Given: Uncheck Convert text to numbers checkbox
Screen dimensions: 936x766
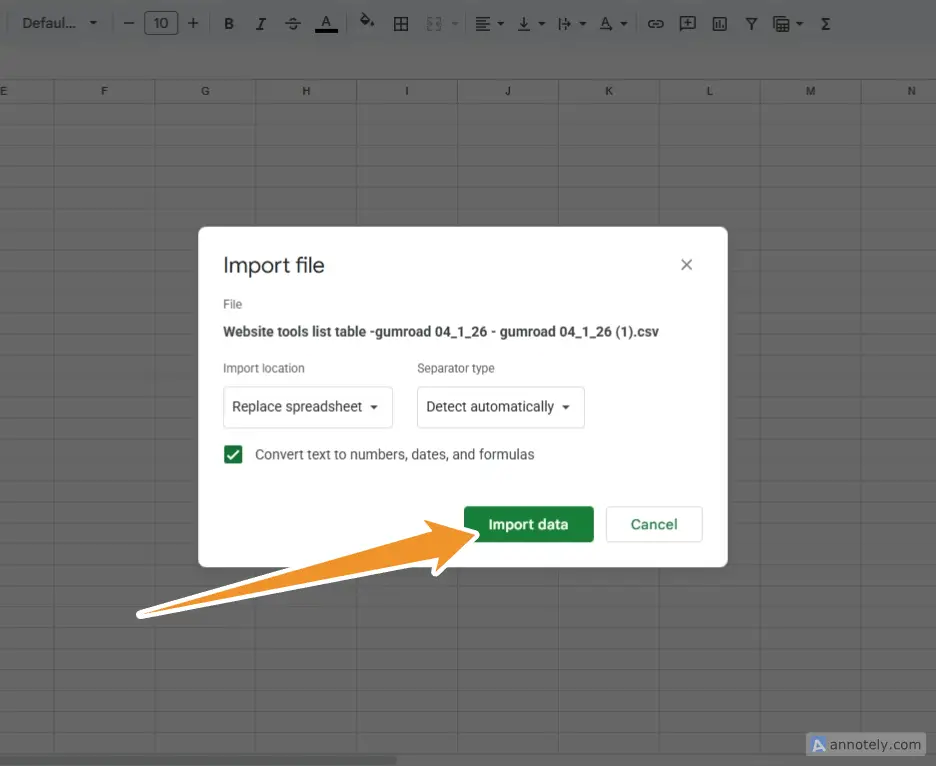Looking at the screenshot, I should coord(233,455).
